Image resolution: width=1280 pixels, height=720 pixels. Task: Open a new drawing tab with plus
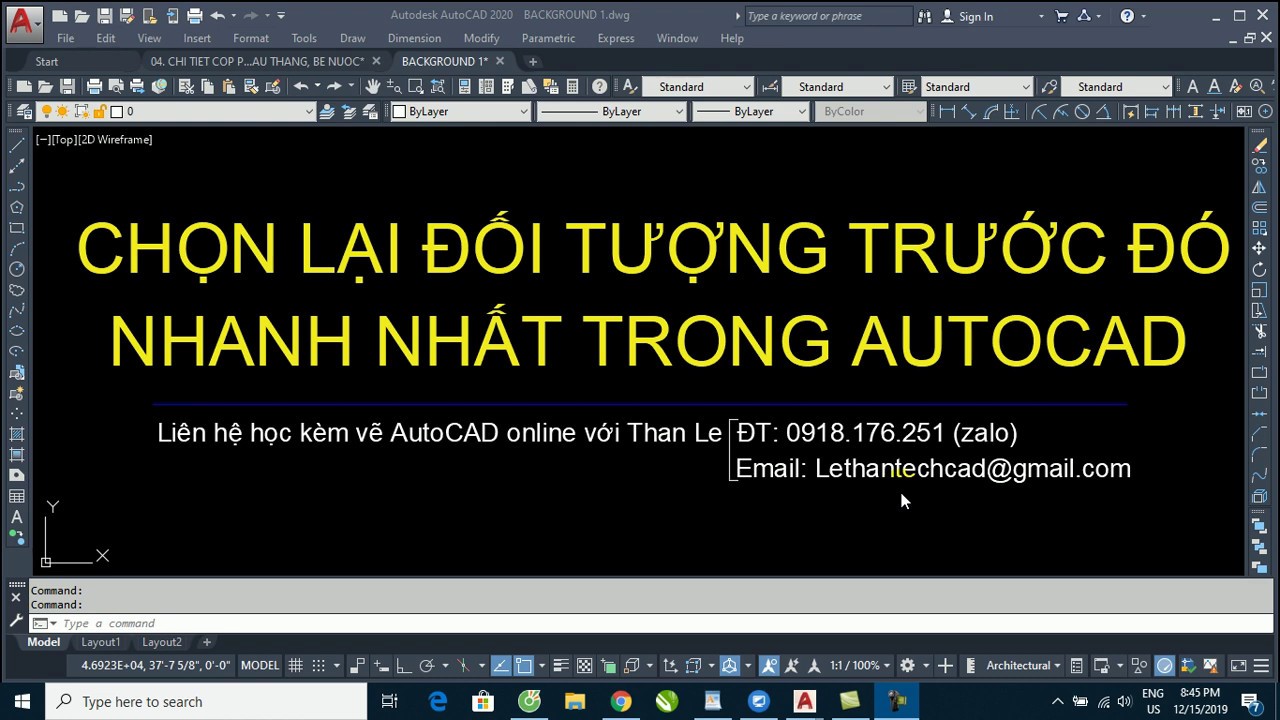tap(532, 61)
